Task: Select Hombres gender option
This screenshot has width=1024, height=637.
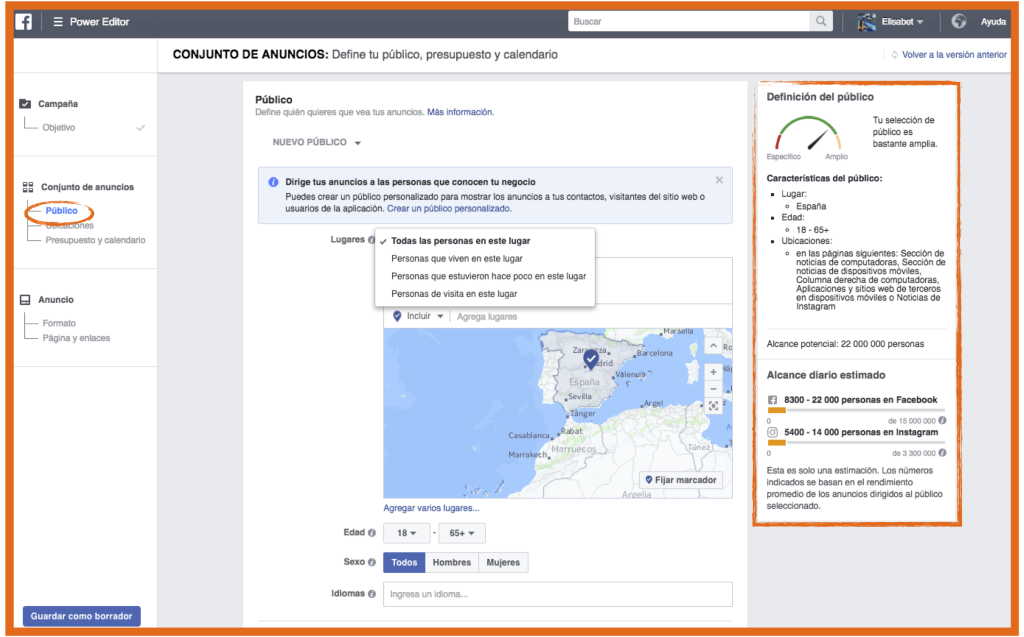Action: tap(451, 563)
